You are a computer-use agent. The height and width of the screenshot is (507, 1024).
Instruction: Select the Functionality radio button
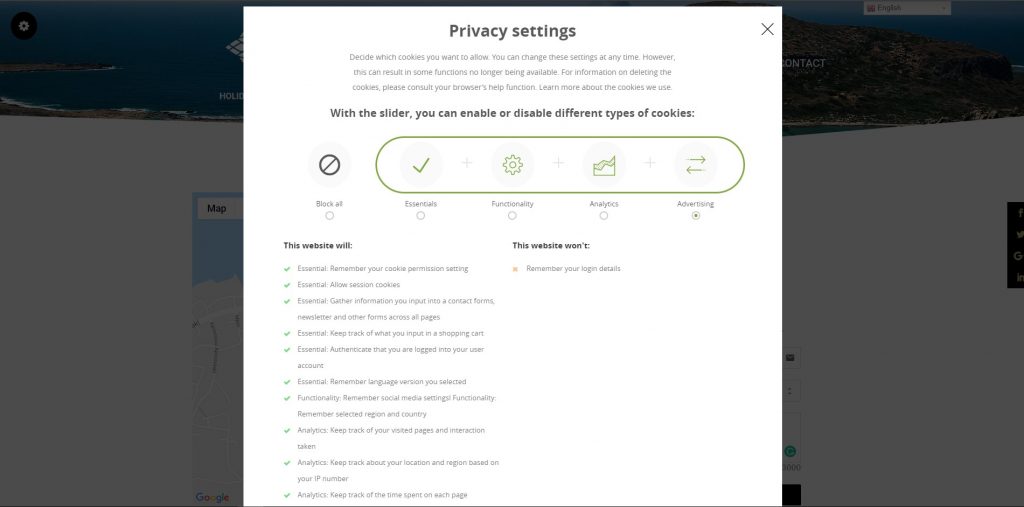pos(512,216)
